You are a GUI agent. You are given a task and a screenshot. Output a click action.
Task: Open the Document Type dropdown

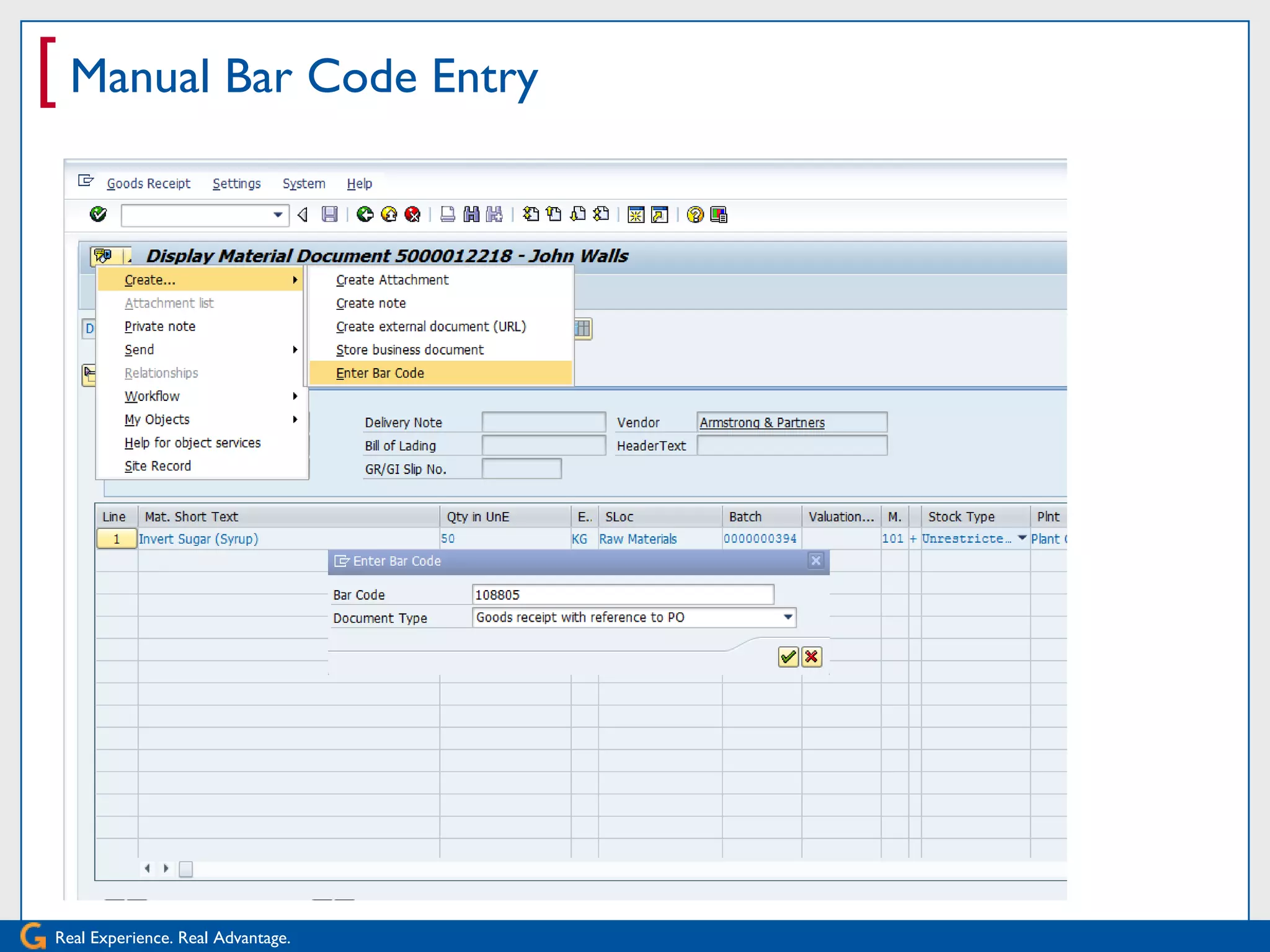click(788, 617)
